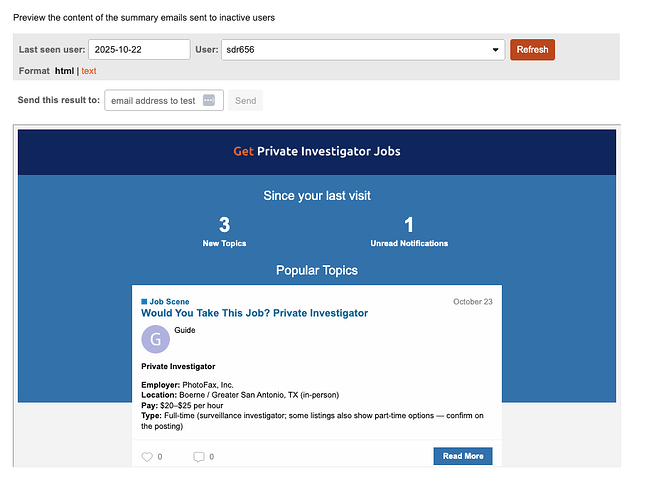Click the 'Since your last visit' heading
This screenshot has width=656, height=500.
(317, 195)
